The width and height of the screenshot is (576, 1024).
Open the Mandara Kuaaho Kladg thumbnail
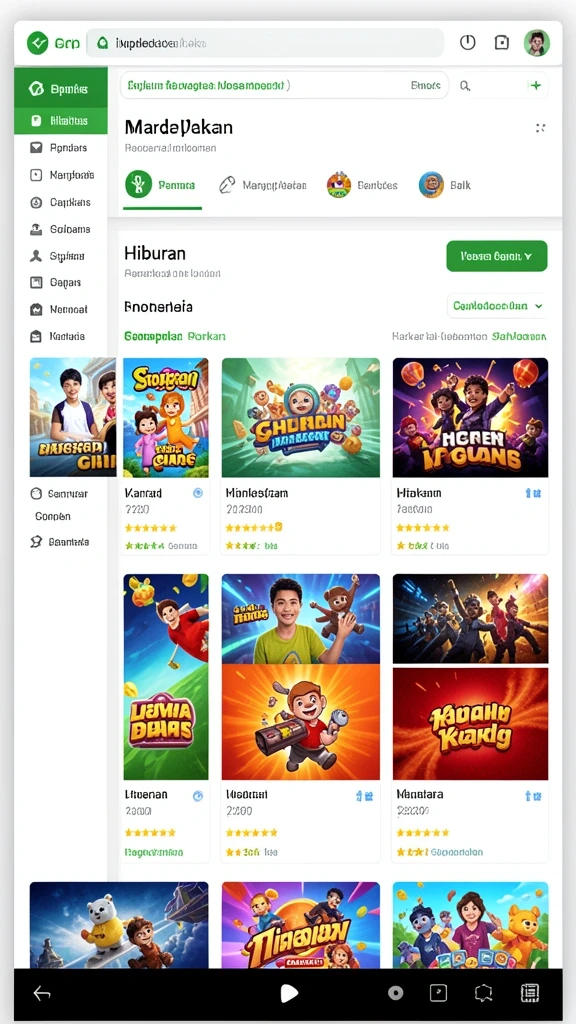click(470, 724)
